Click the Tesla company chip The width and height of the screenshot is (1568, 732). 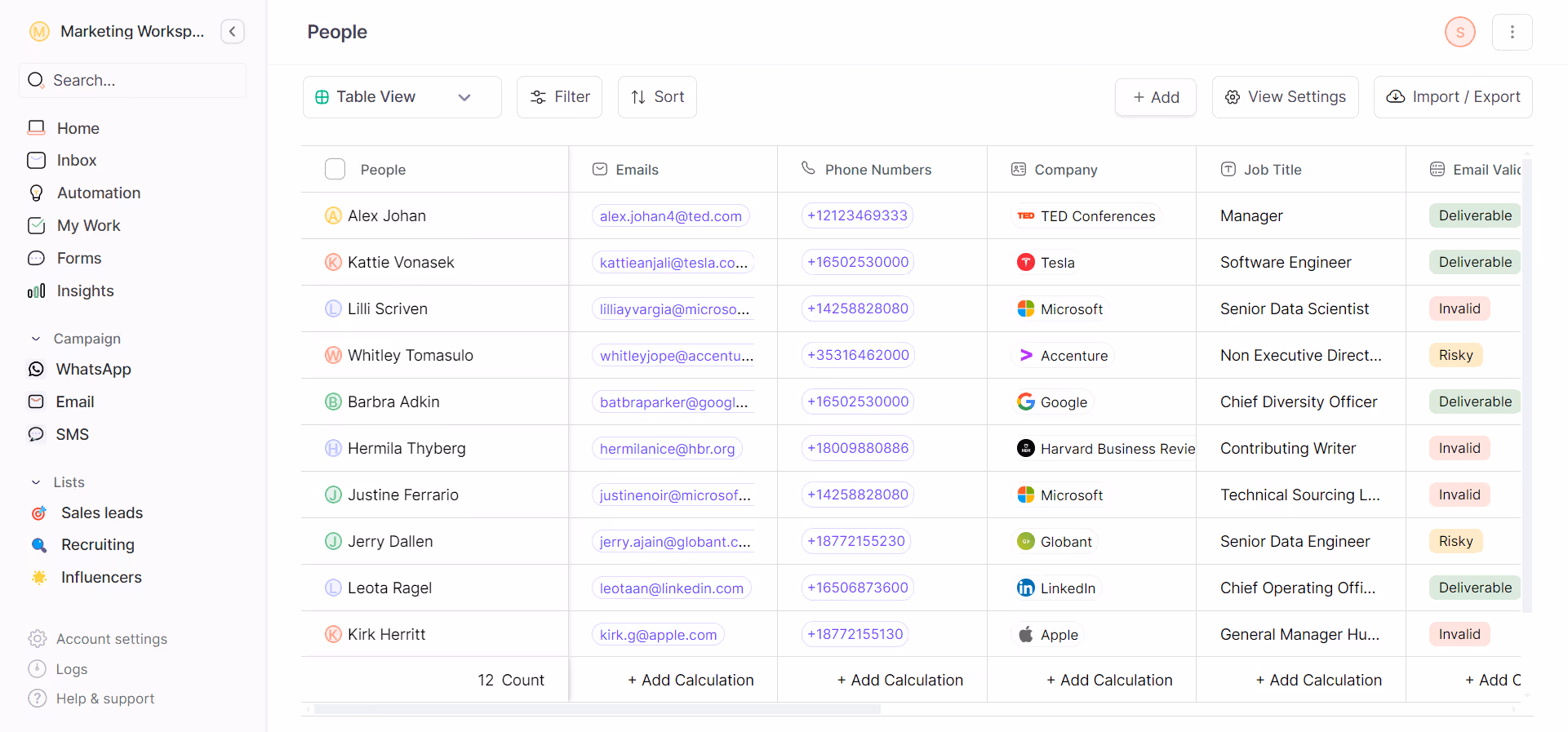click(x=1046, y=262)
